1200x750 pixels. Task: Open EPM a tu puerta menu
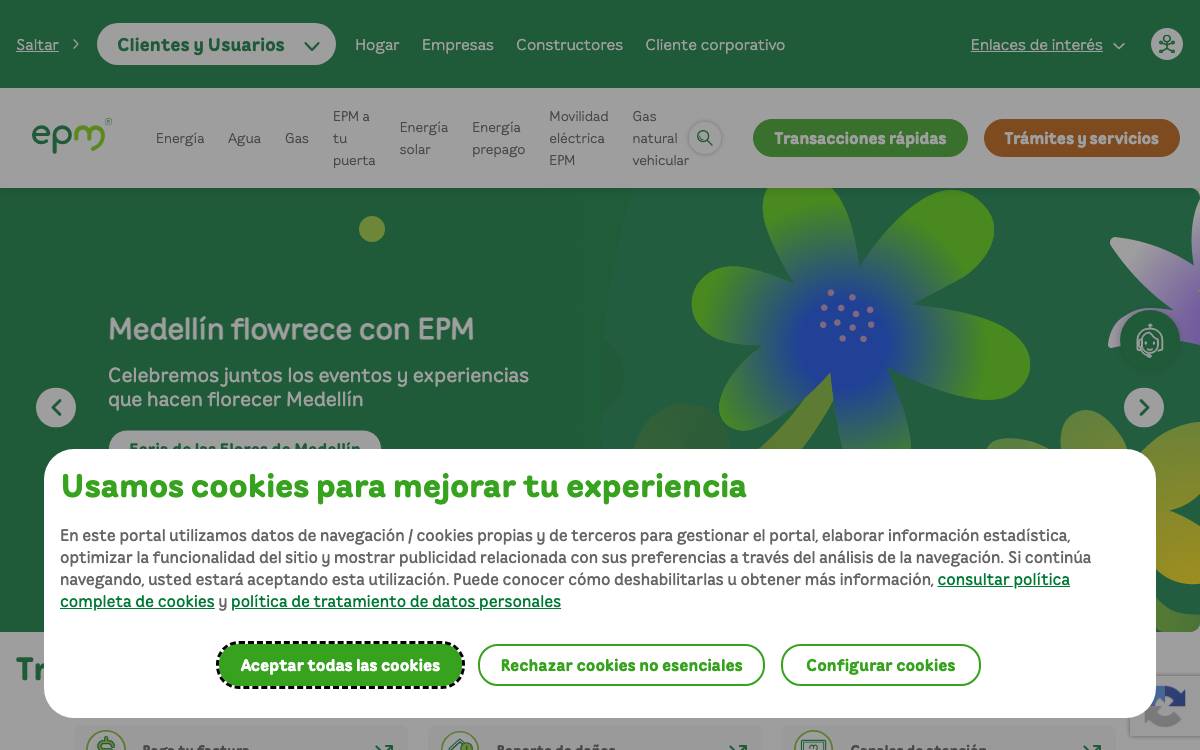coord(354,138)
